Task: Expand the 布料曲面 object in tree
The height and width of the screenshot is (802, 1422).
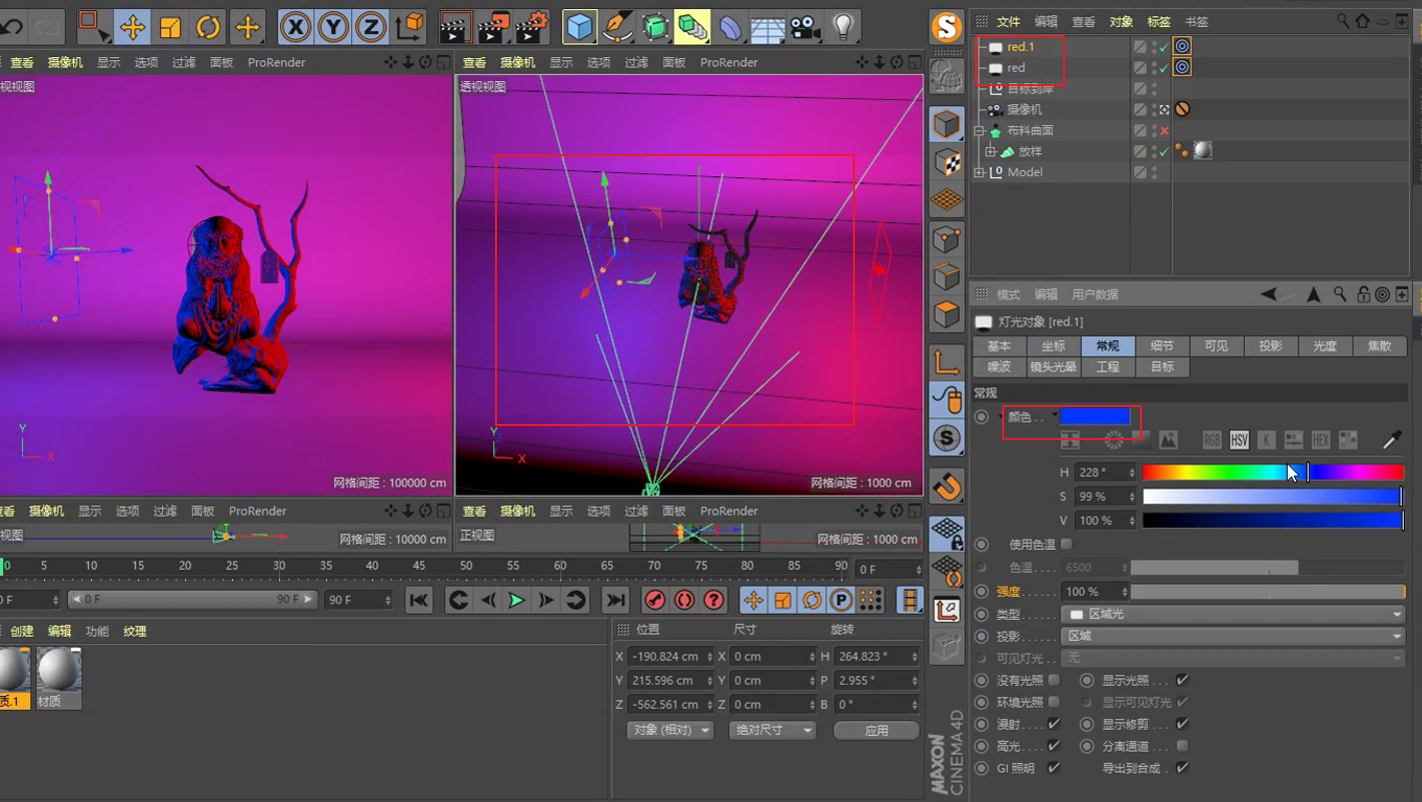Action: (980, 131)
